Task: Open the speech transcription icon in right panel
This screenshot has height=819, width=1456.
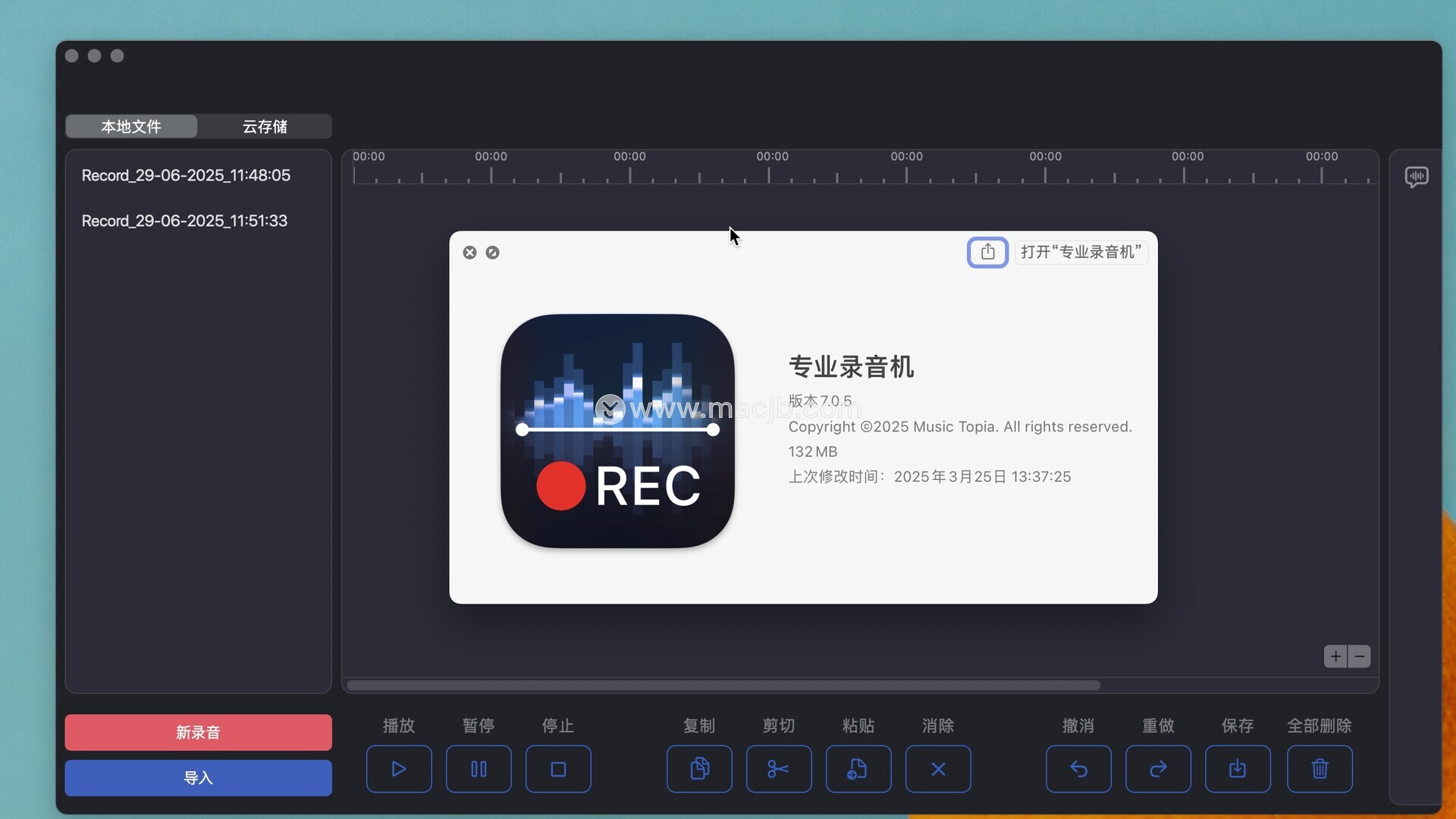Action: [x=1417, y=177]
